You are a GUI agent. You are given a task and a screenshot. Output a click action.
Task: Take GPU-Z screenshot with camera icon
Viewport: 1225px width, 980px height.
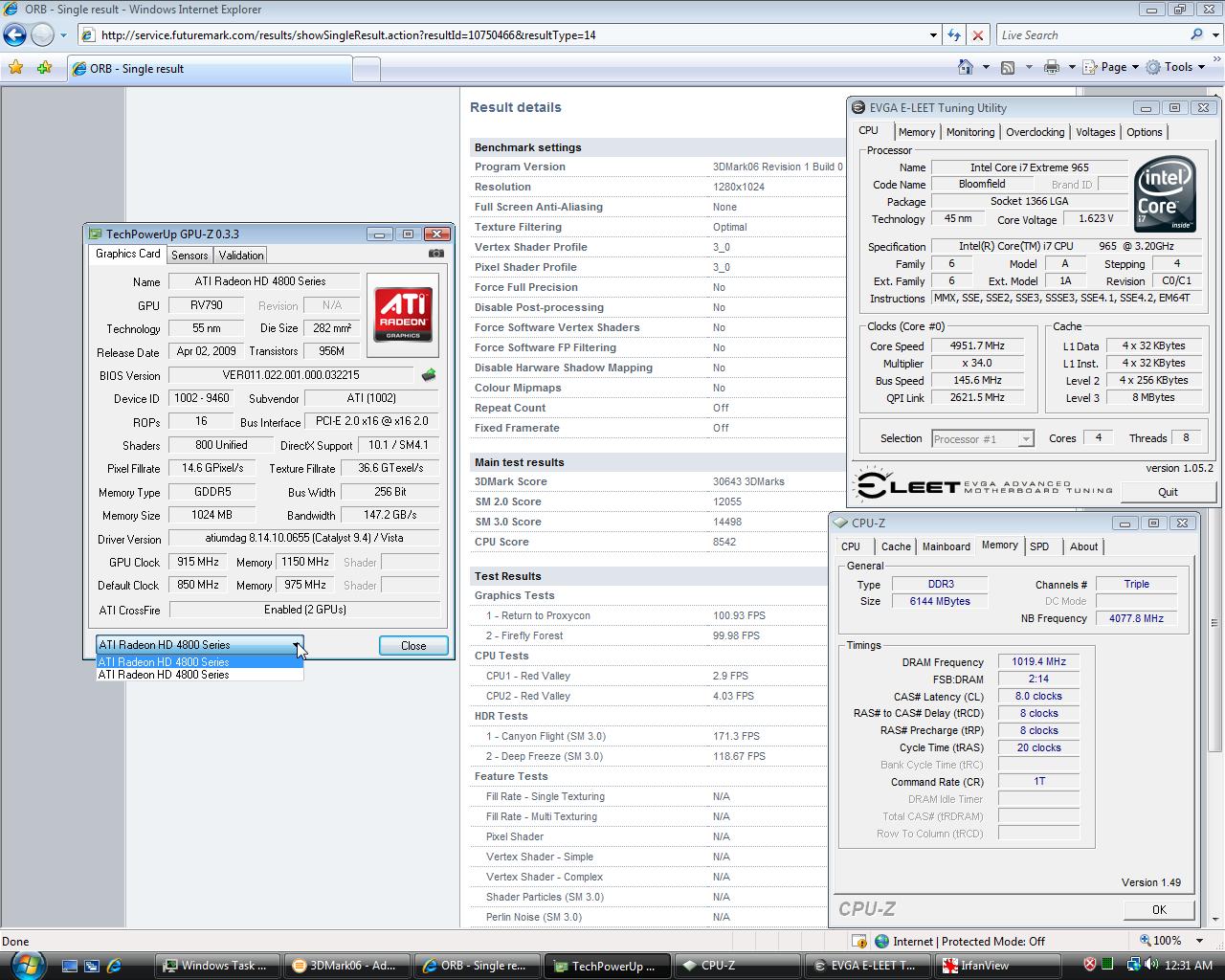[436, 254]
